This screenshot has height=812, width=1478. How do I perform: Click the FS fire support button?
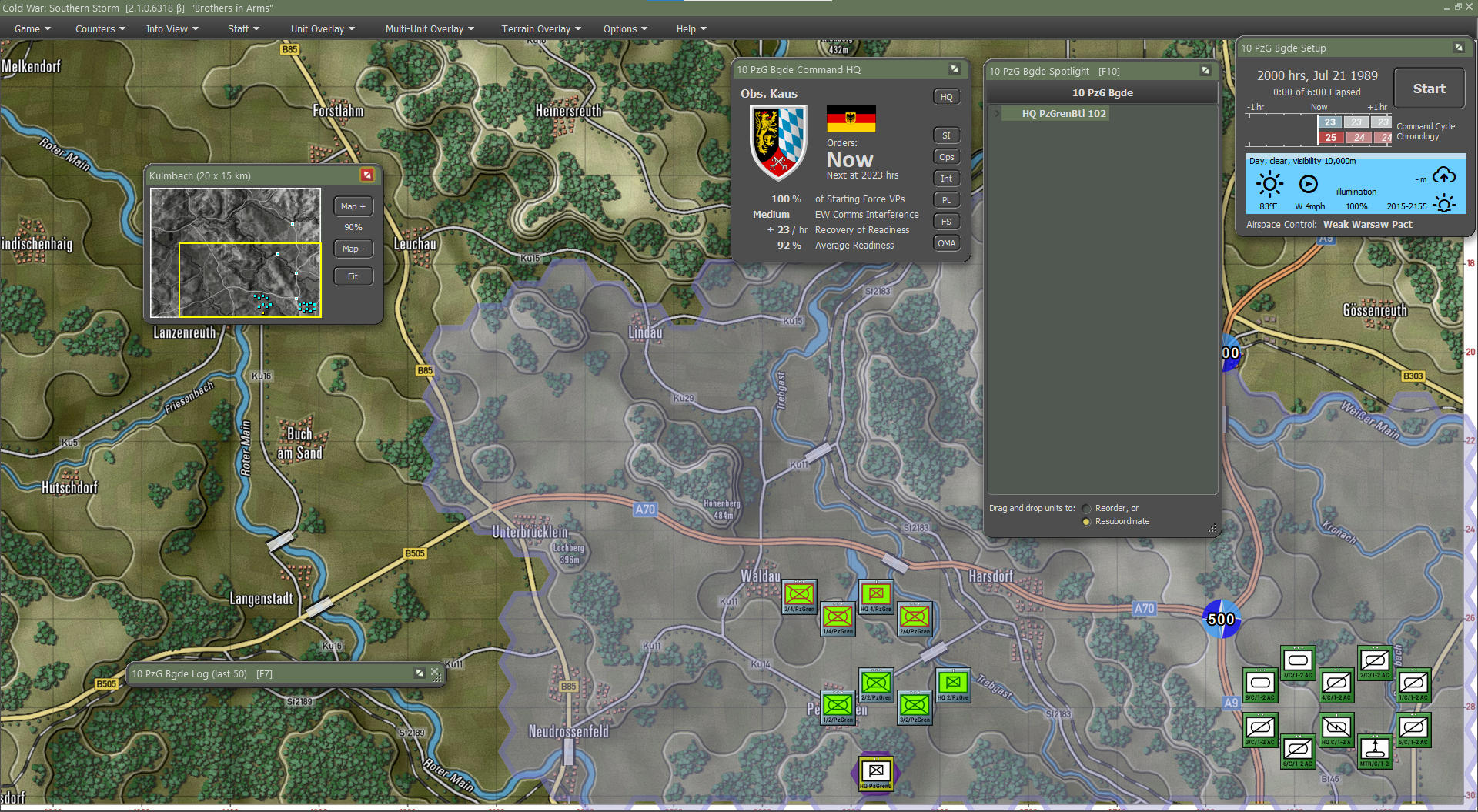tap(946, 221)
